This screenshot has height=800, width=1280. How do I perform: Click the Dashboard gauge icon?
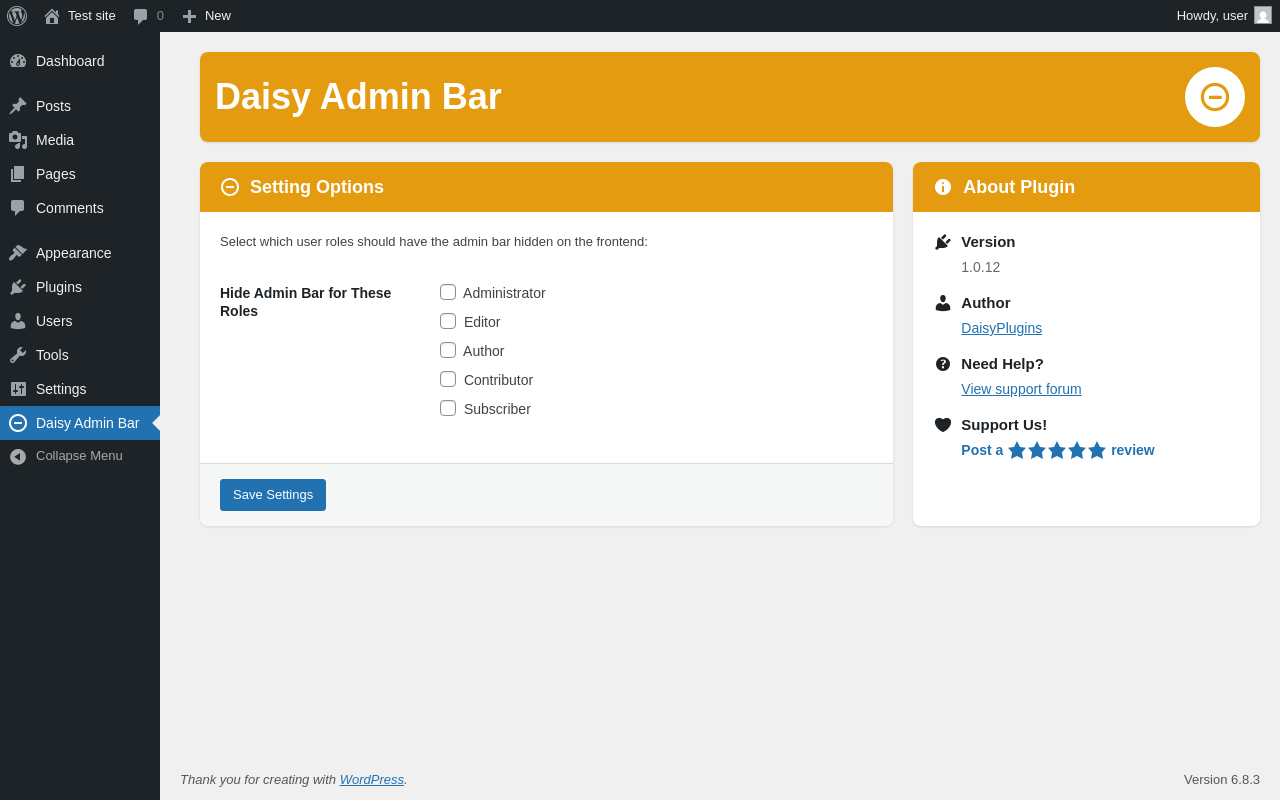pyautogui.click(x=18, y=61)
